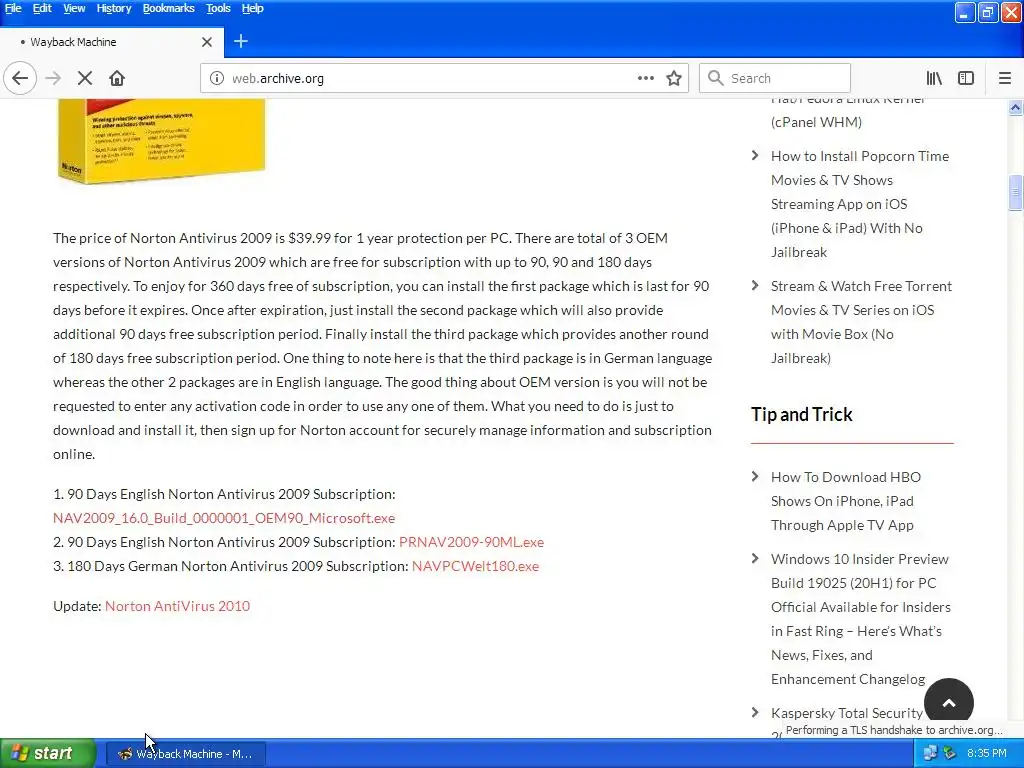Show site information icon in address bar
The image size is (1024, 768).
point(216,78)
